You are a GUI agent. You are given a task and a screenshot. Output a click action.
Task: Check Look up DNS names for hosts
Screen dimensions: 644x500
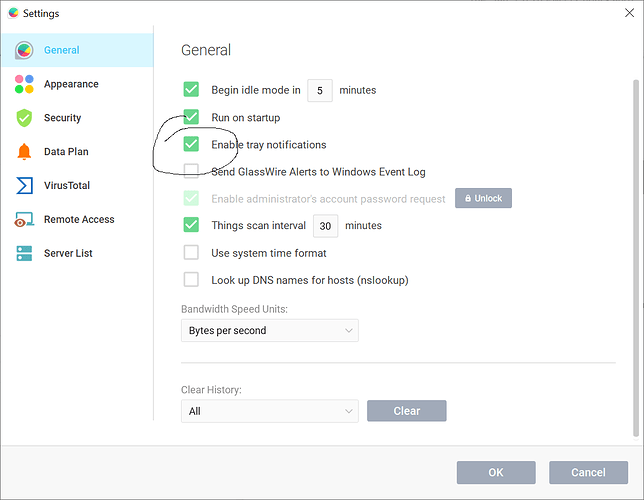(x=191, y=280)
